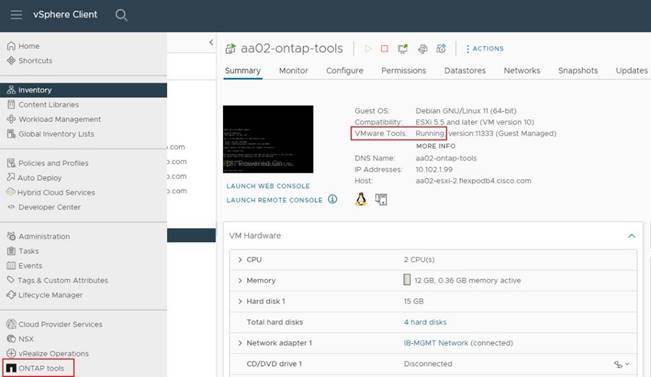This screenshot has height=377, width=651.
Task: Click the VM title aa02-ontap-tools
Action: click(292, 48)
